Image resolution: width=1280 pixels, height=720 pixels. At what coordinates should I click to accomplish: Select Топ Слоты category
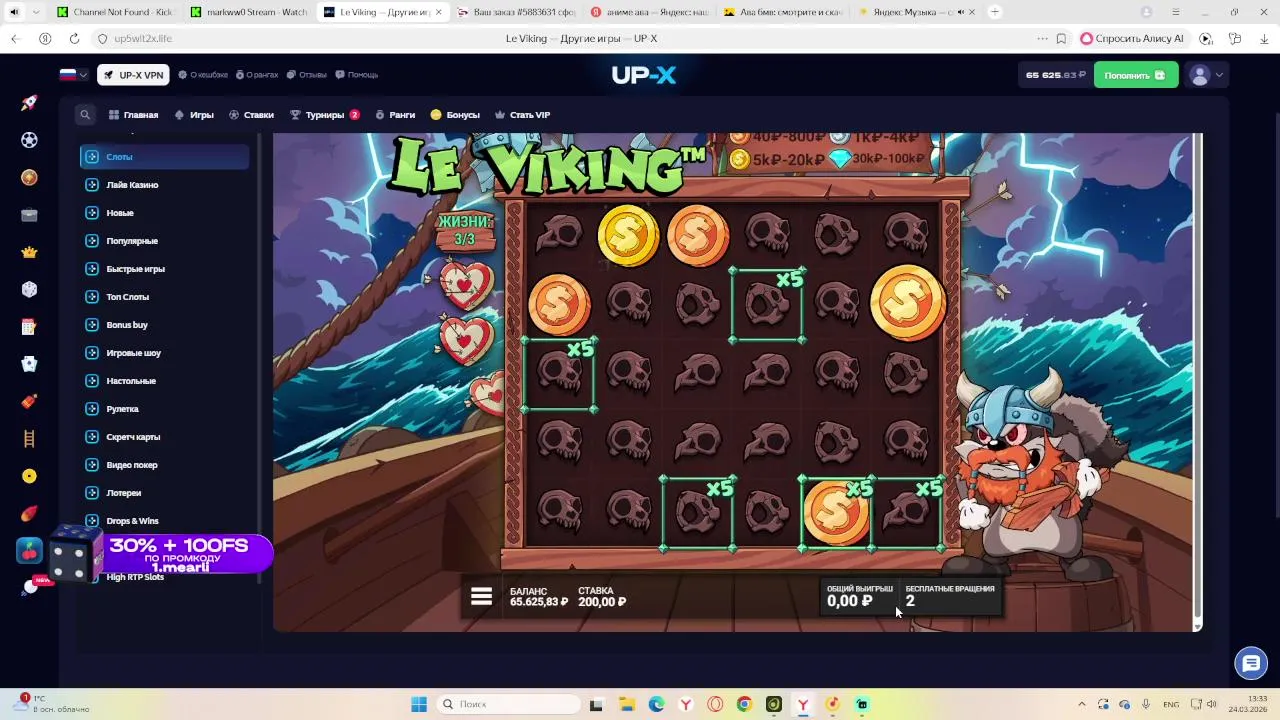point(165,297)
